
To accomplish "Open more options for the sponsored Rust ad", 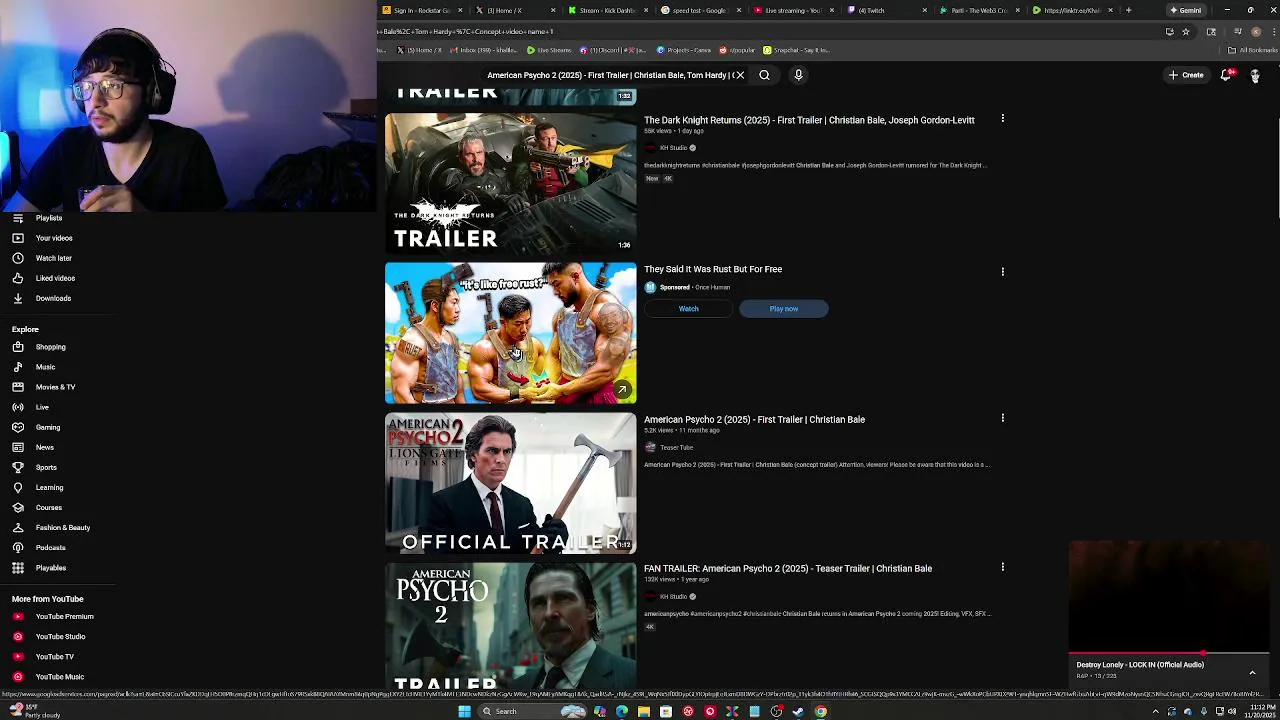I will pyautogui.click(x=1002, y=270).
